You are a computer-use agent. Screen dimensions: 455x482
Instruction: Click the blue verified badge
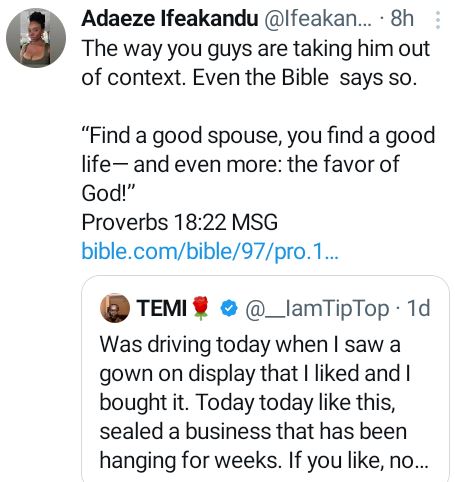[229, 308]
